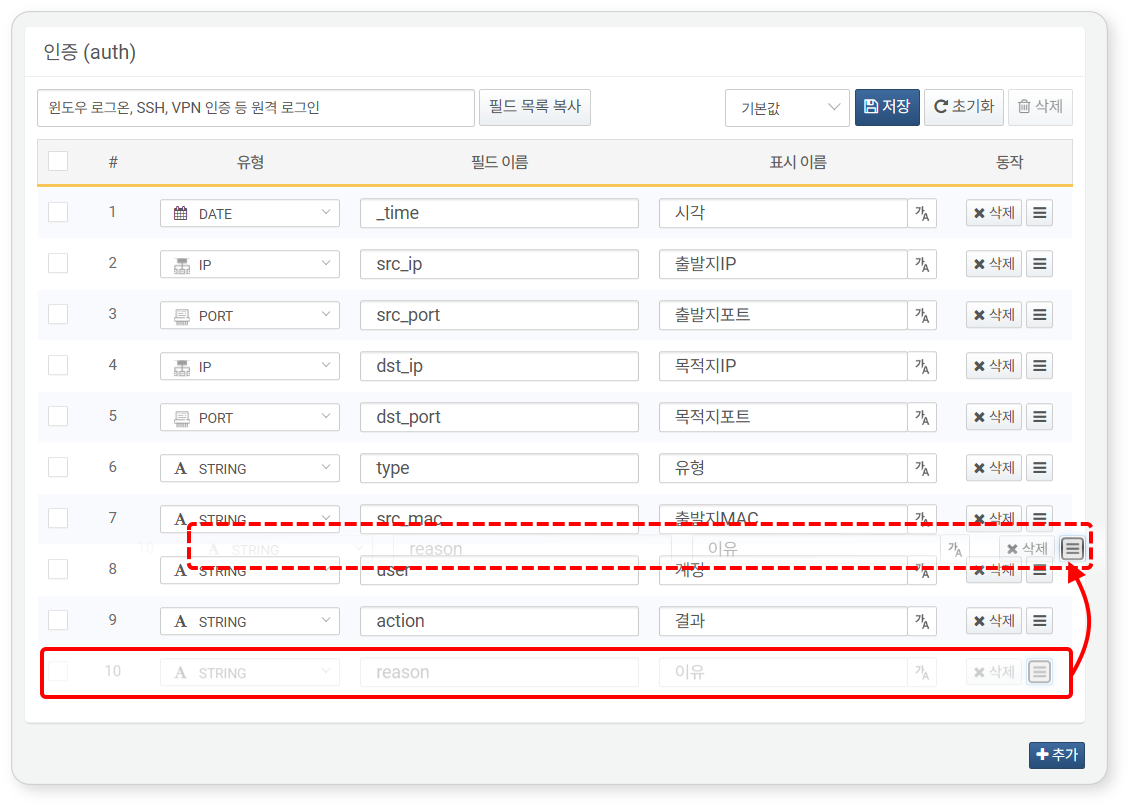Image resolution: width=1130 pixels, height=807 pixels.
Task: Click the description input field
Action: pos(256,108)
